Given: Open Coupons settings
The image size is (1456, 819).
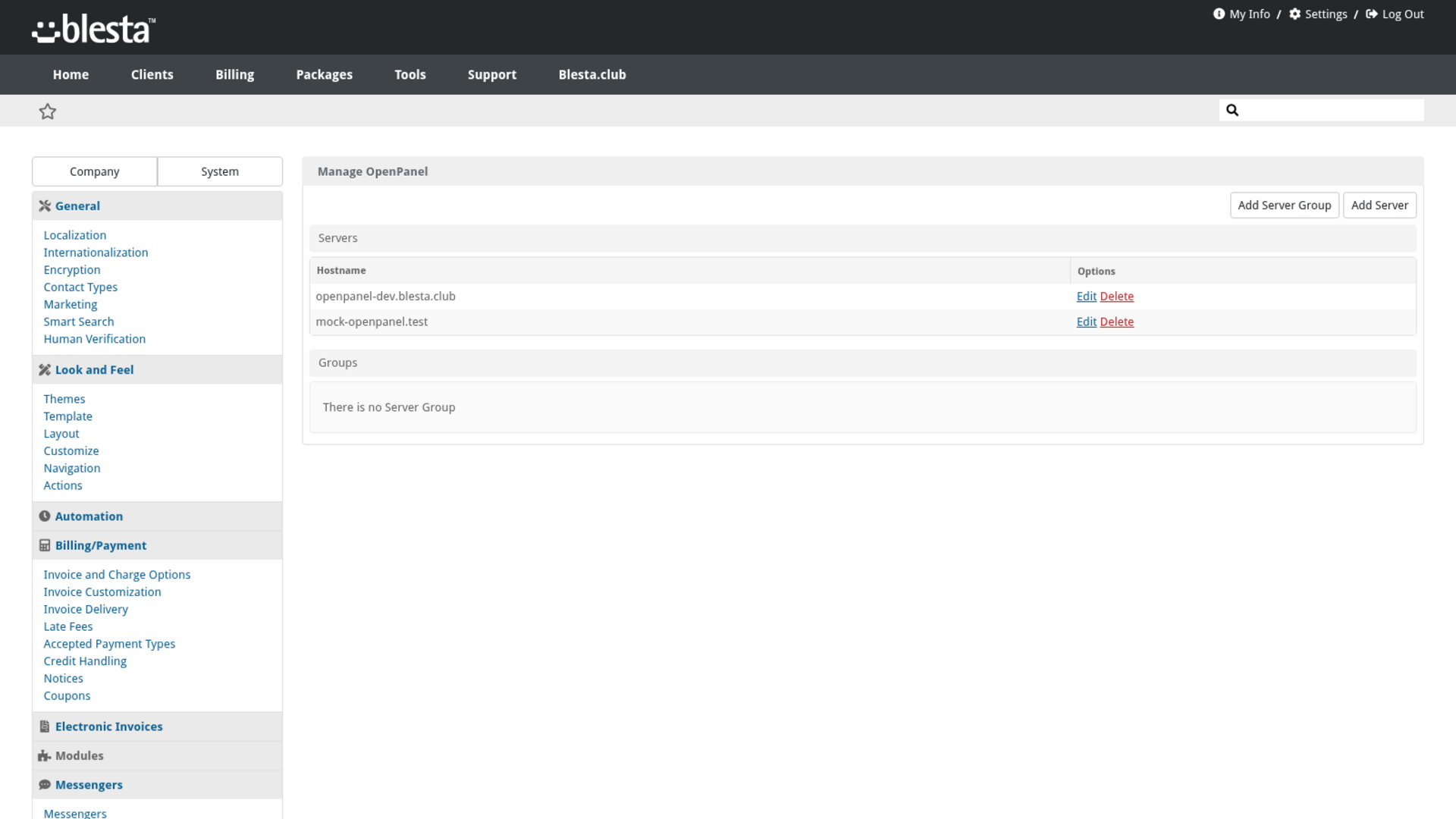Looking at the screenshot, I should tap(67, 695).
